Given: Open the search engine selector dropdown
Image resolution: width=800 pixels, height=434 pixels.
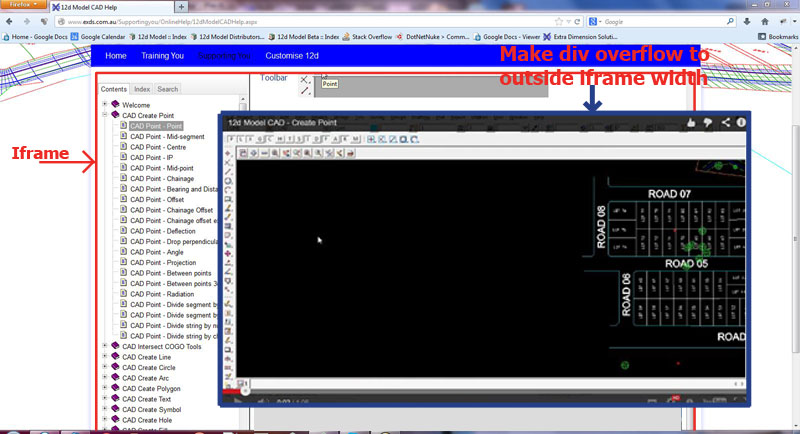Looking at the screenshot, I should [x=595, y=22].
